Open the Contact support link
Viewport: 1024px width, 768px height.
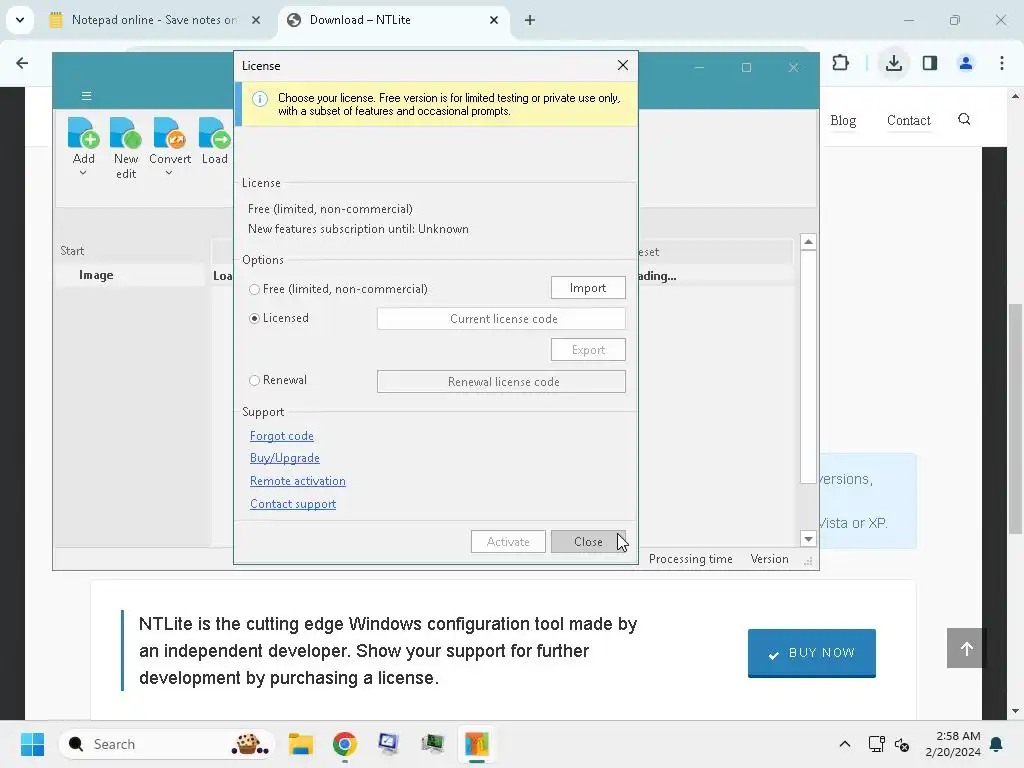(293, 504)
